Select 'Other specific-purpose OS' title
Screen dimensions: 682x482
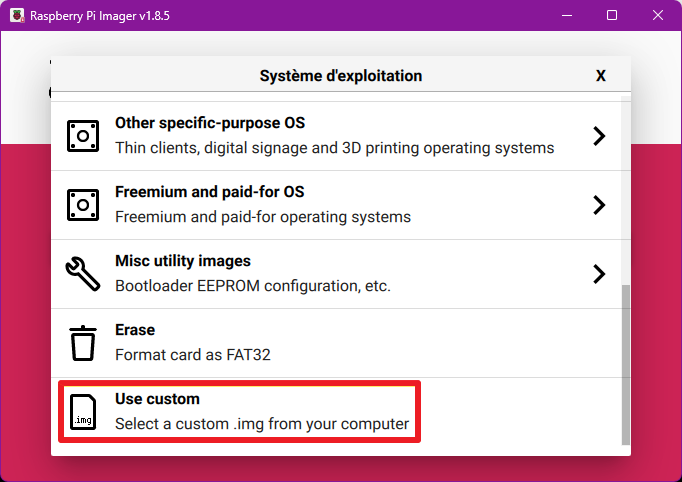[x=210, y=123]
